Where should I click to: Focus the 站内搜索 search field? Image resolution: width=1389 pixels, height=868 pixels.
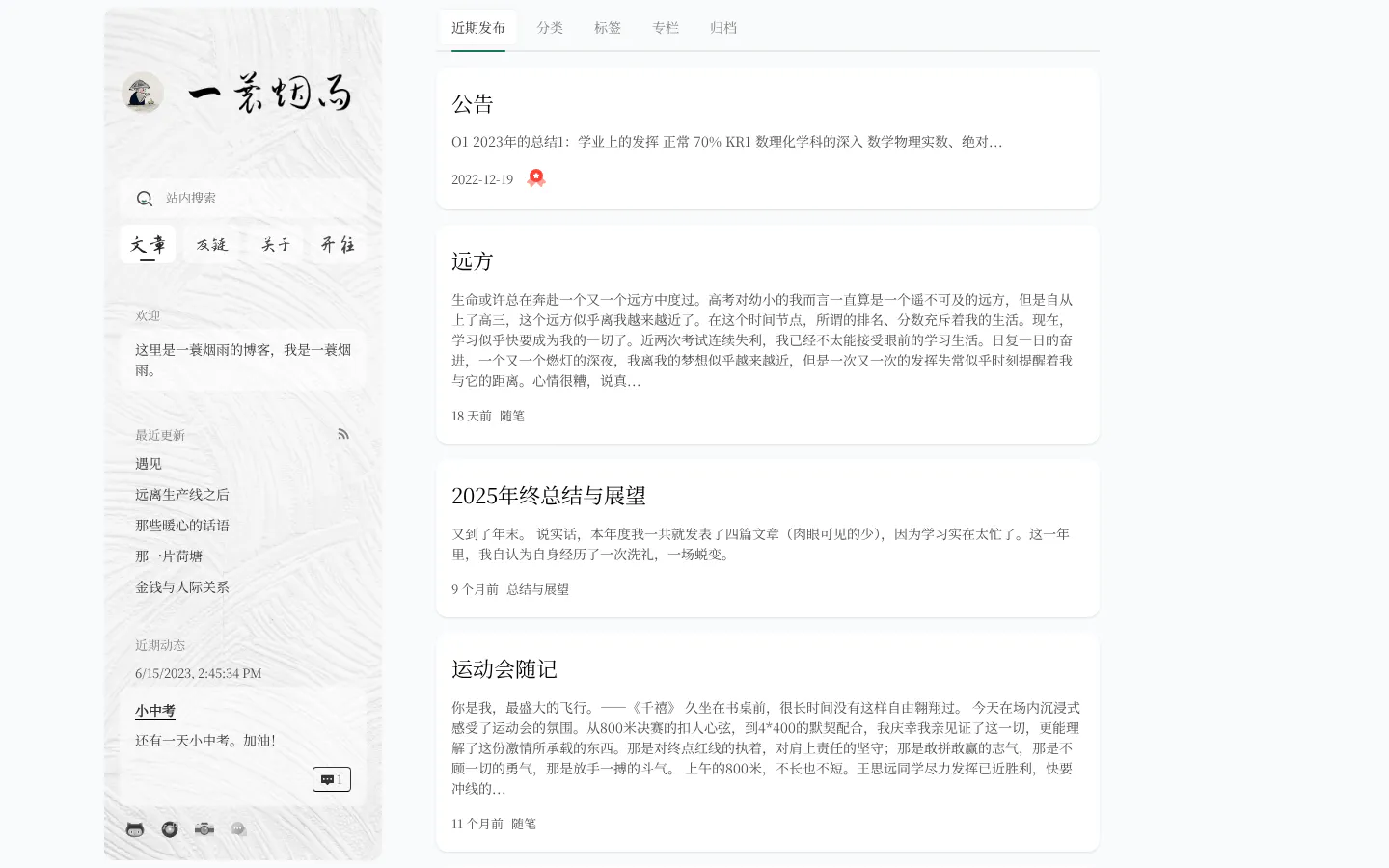pyautogui.click(x=243, y=198)
